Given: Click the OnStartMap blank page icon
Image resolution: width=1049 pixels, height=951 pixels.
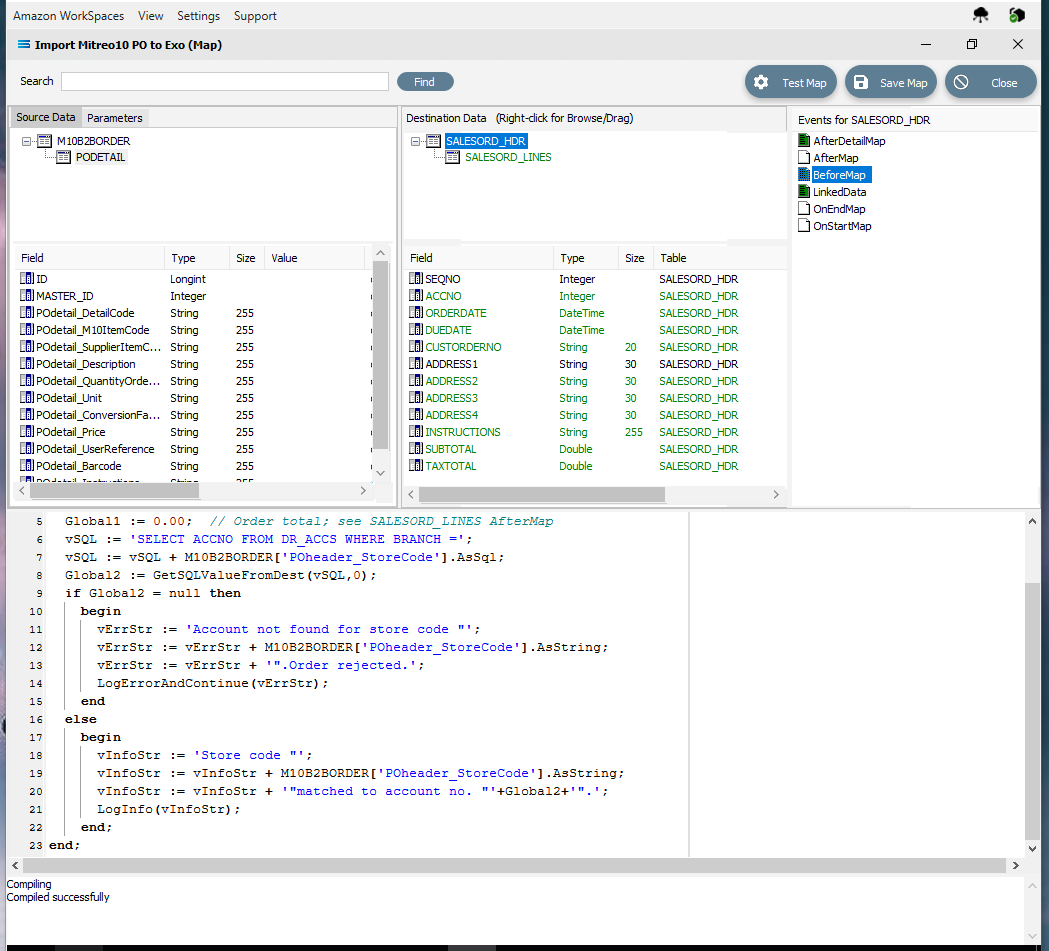Looking at the screenshot, I should [804, 226].
